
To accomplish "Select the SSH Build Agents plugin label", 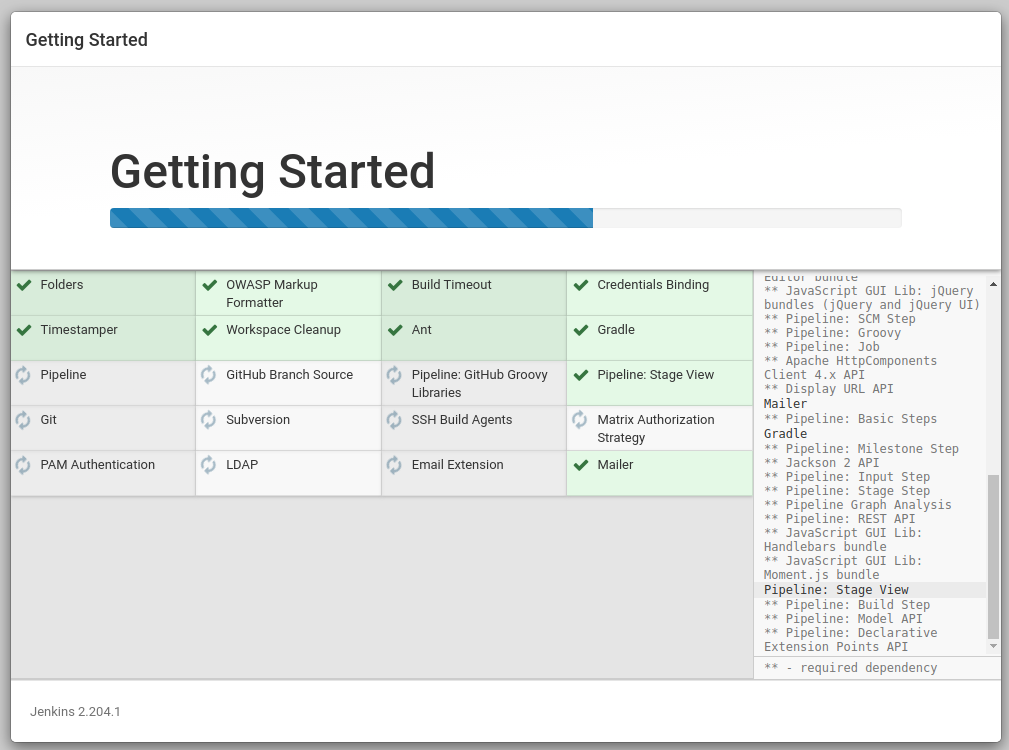I will [x=462, y=420].
